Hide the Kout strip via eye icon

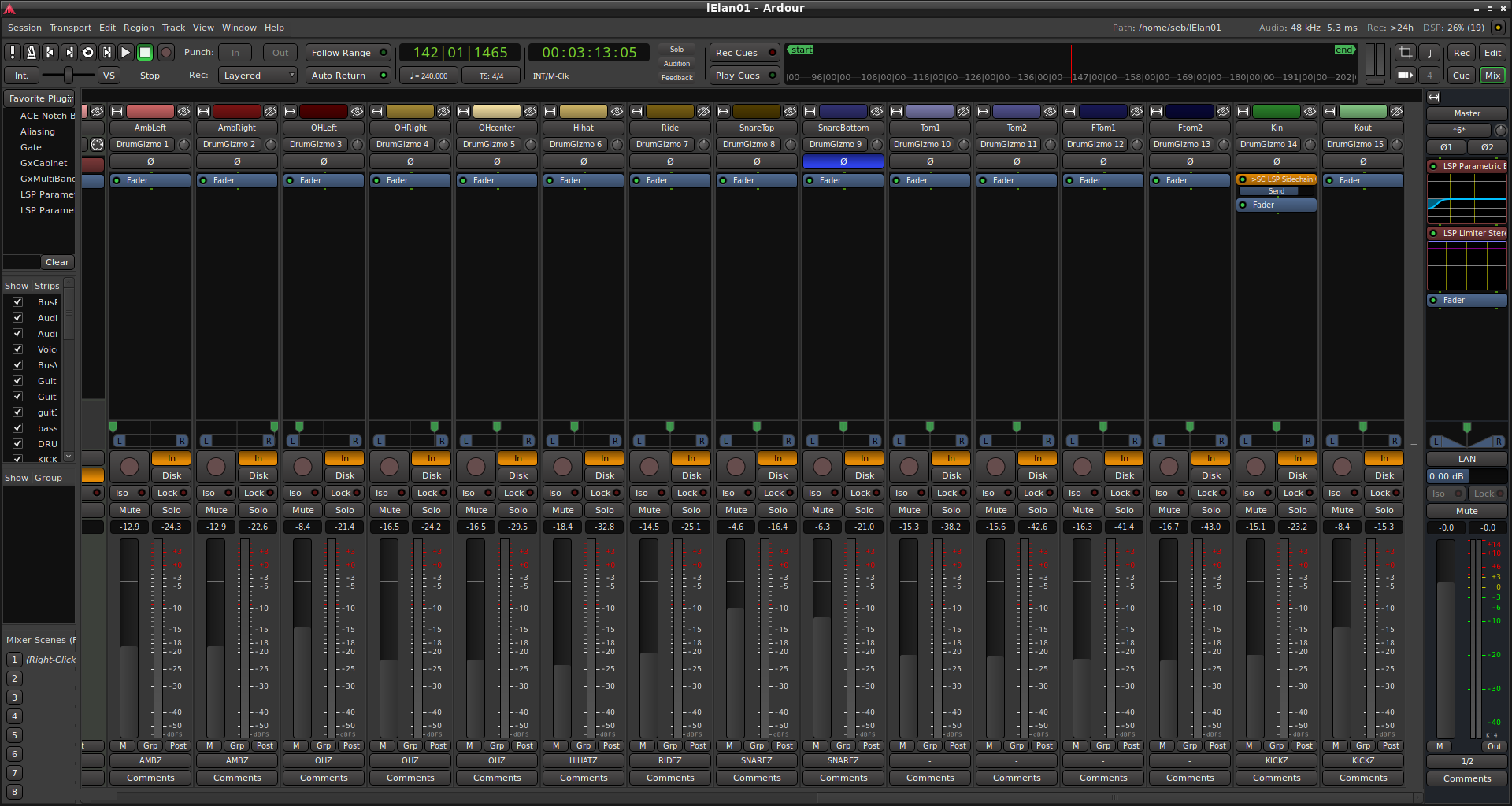pyautogui.click(x=1396, y=111)
